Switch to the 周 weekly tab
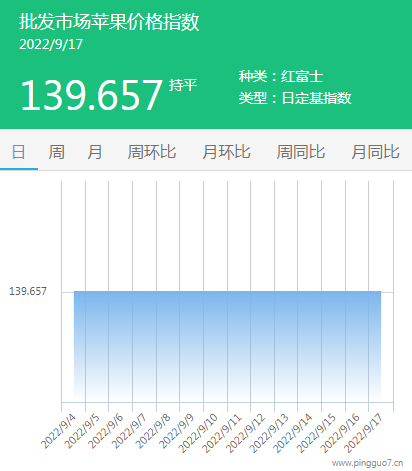 coord(56,152)
